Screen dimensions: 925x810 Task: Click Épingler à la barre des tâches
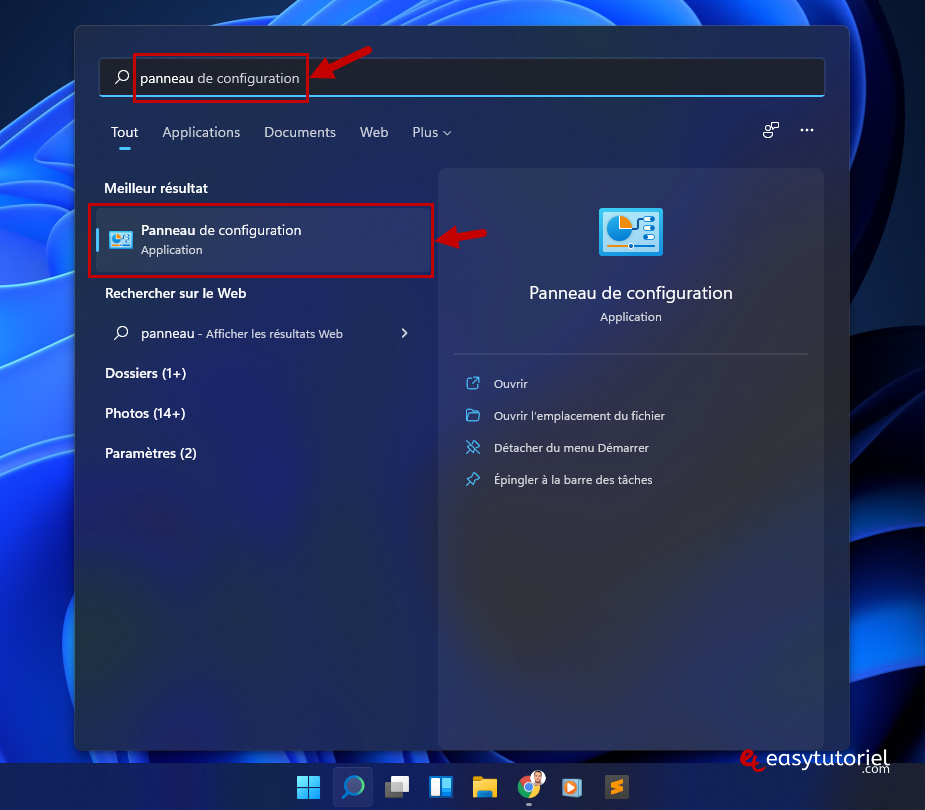[x=573, y=480]
